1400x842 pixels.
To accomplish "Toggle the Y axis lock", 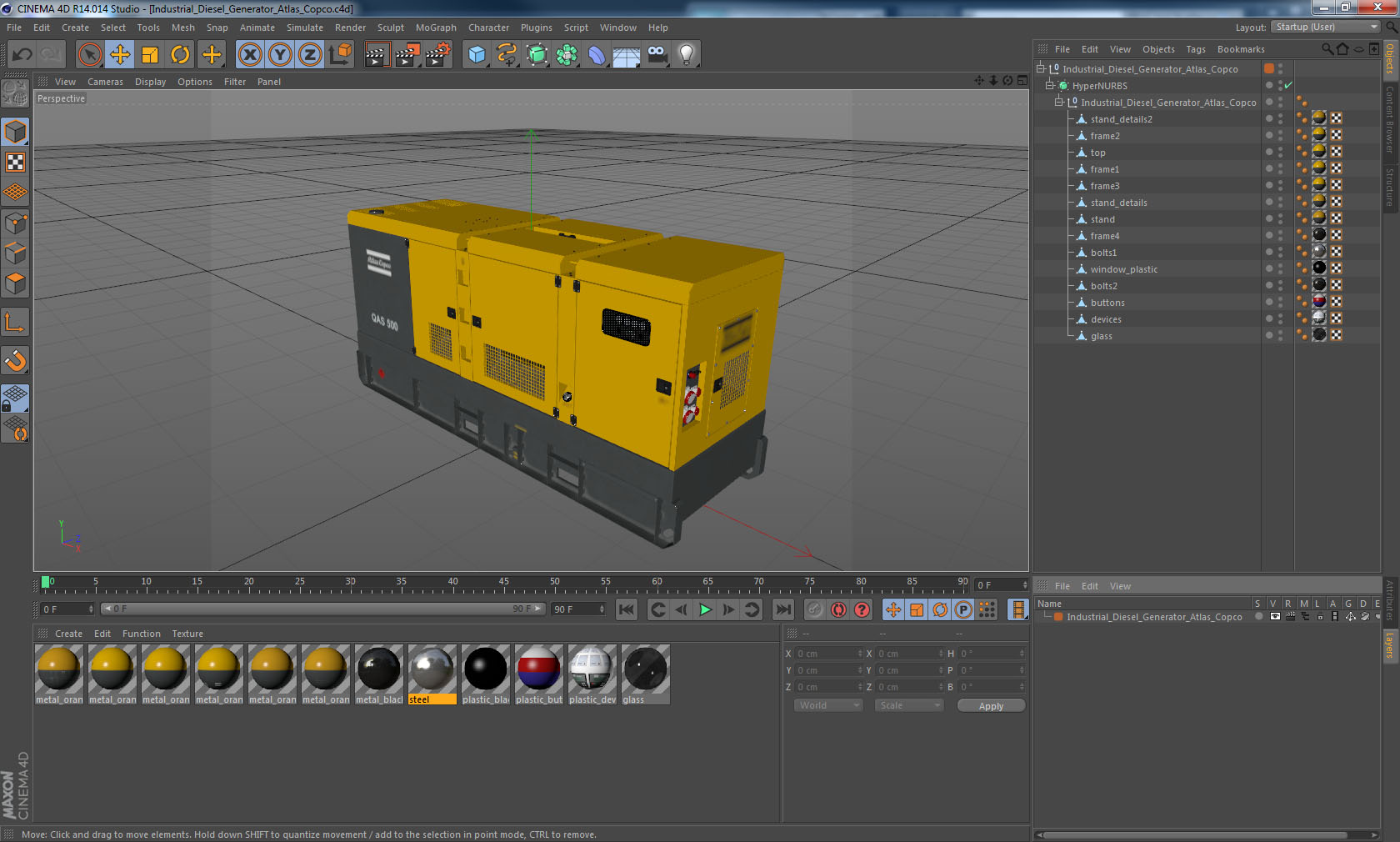I will coord(280,55).
